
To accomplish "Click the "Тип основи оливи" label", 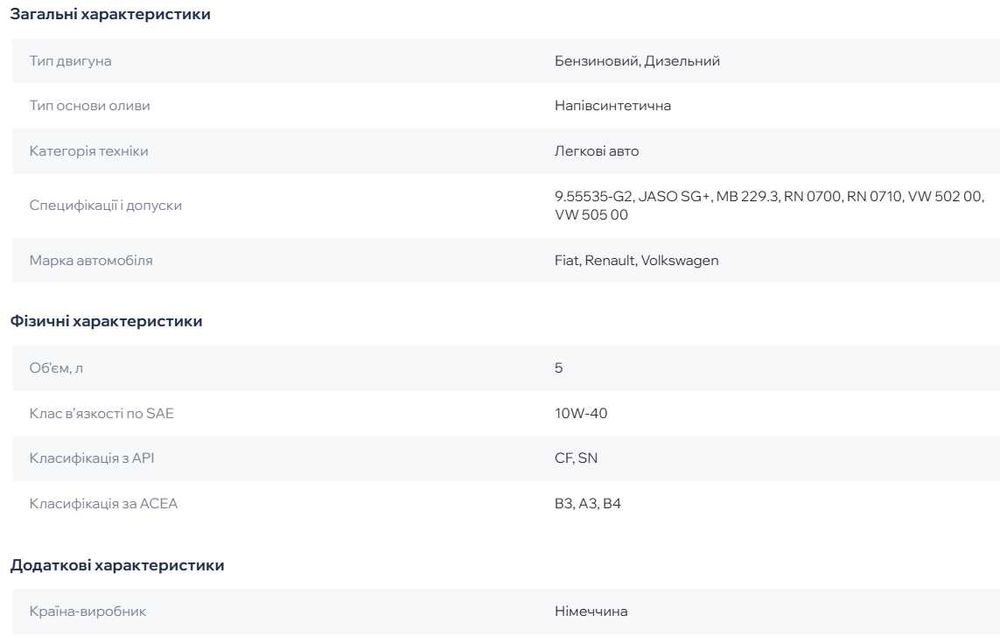I will (90, 106).
